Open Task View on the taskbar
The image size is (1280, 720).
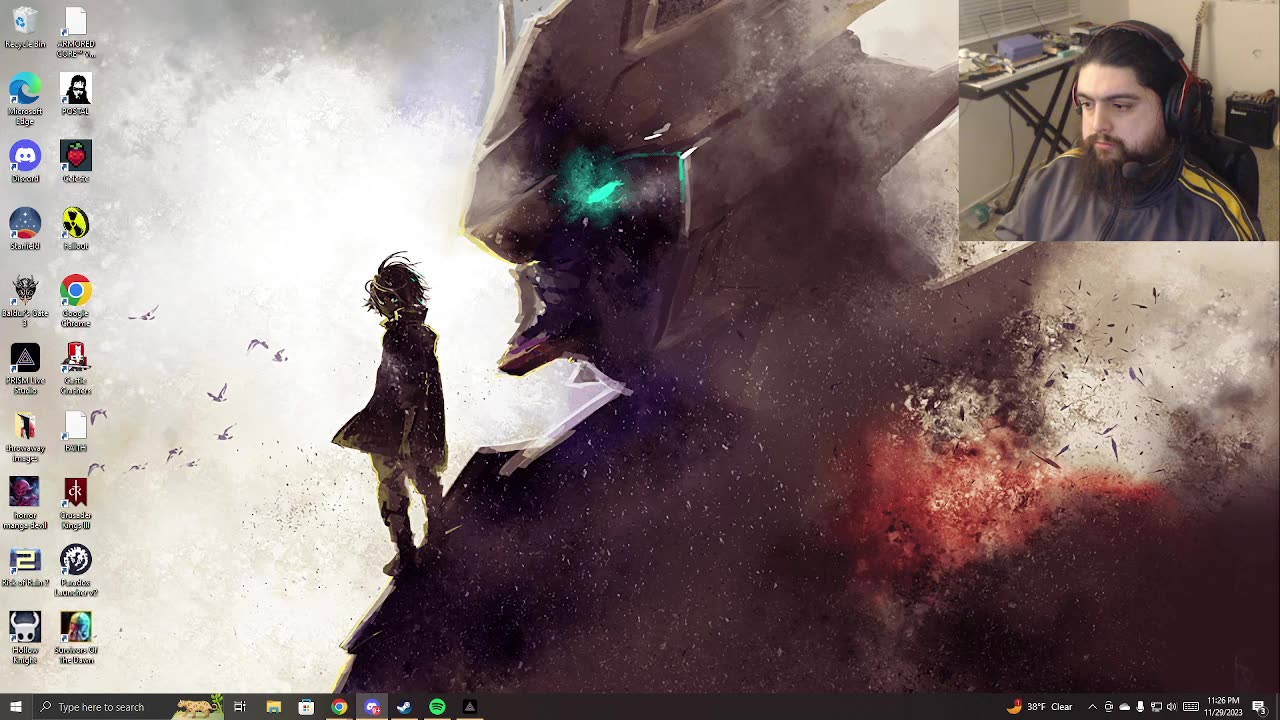click(240, 707)
